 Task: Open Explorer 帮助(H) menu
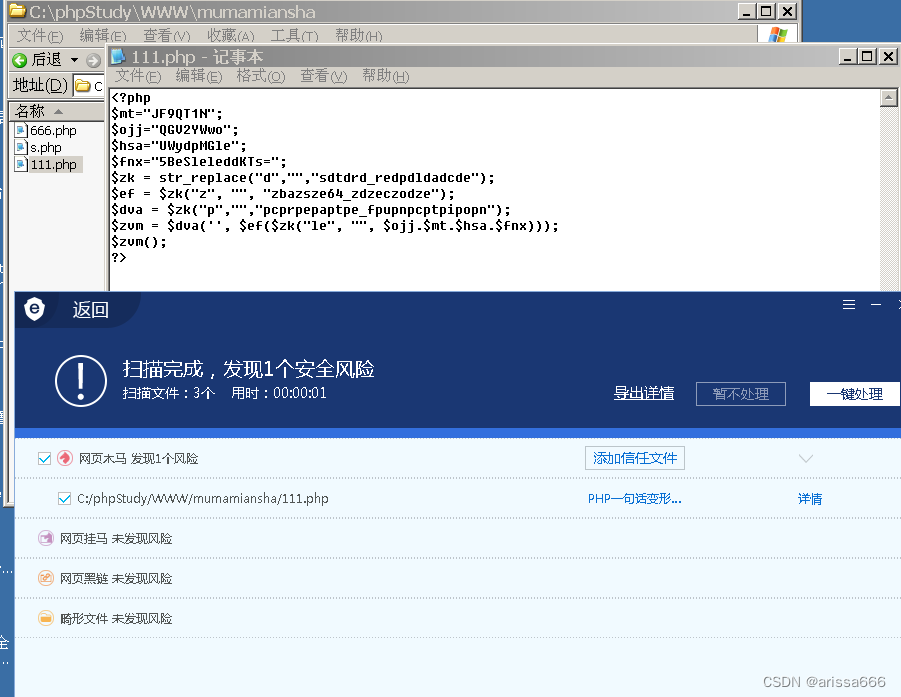pos(359,36)
